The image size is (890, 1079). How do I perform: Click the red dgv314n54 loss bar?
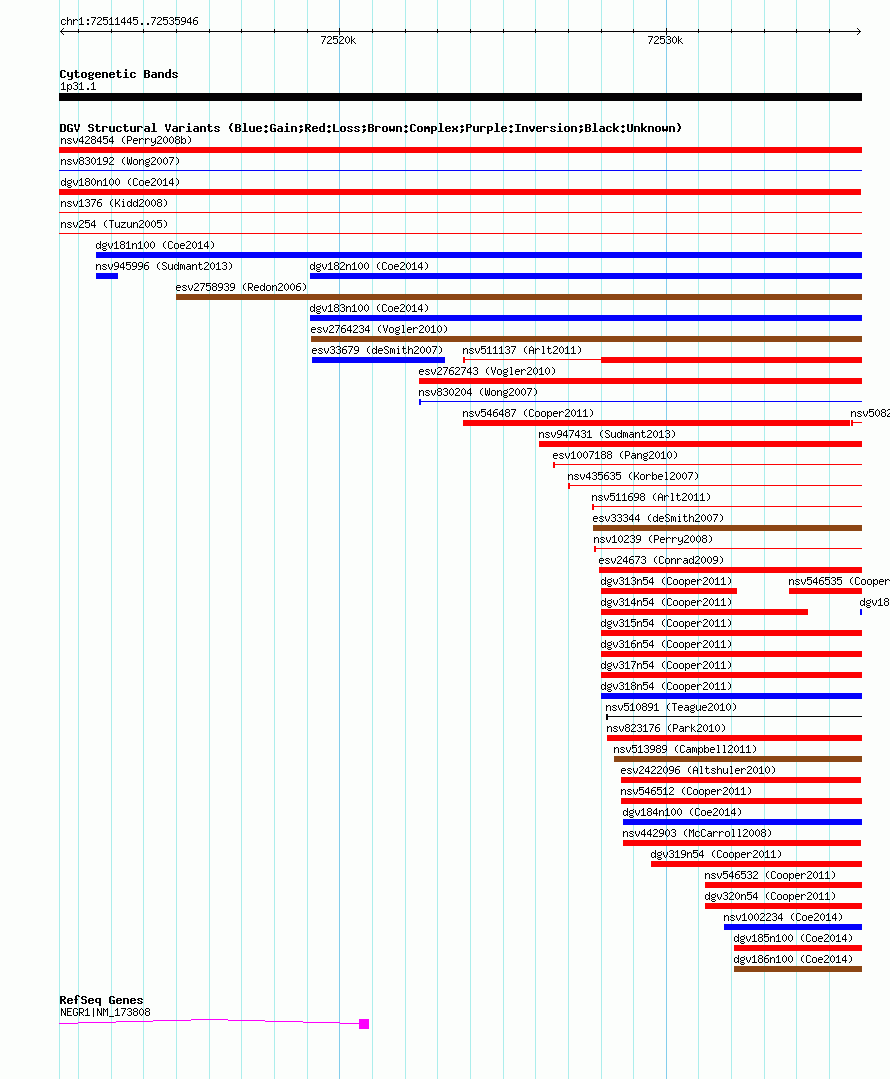pyautogui.click(x=704, y=612)
